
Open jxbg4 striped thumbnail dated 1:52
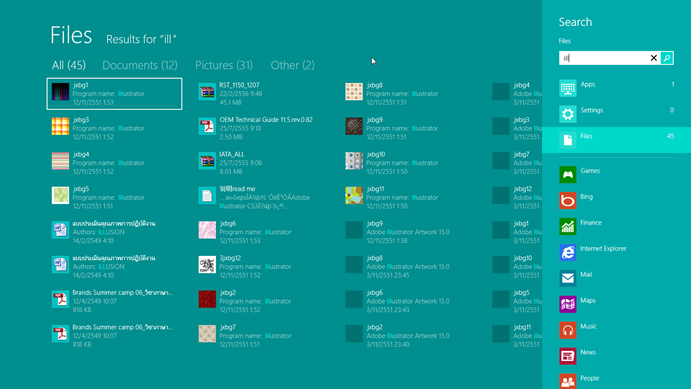pos(60,161)
